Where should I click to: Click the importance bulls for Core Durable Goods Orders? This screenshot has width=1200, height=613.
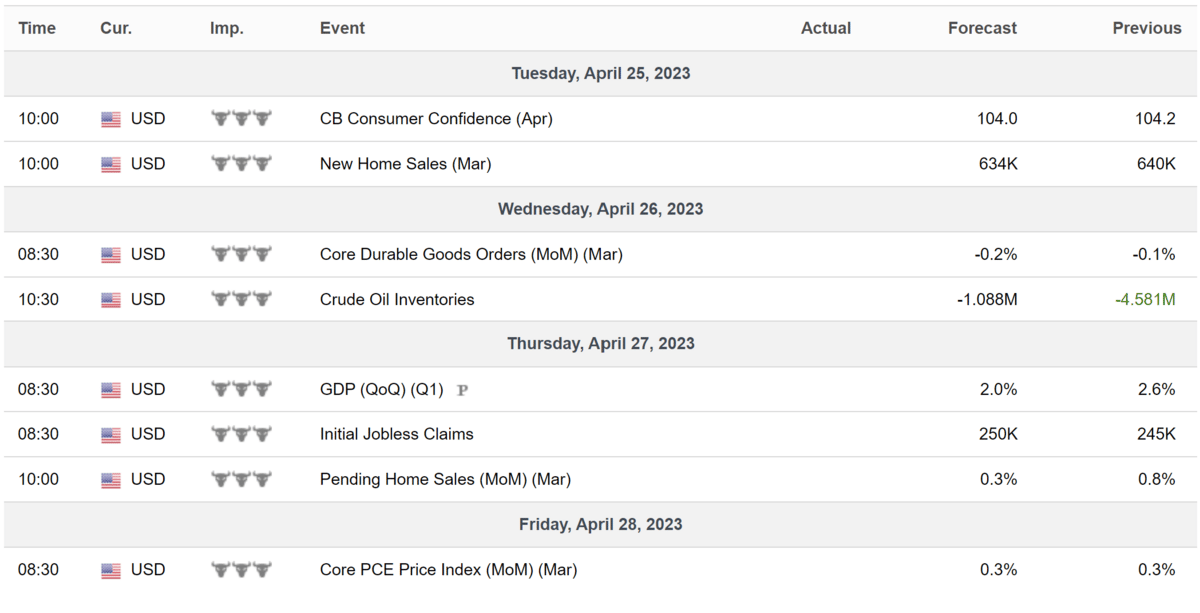coord(241,254)
